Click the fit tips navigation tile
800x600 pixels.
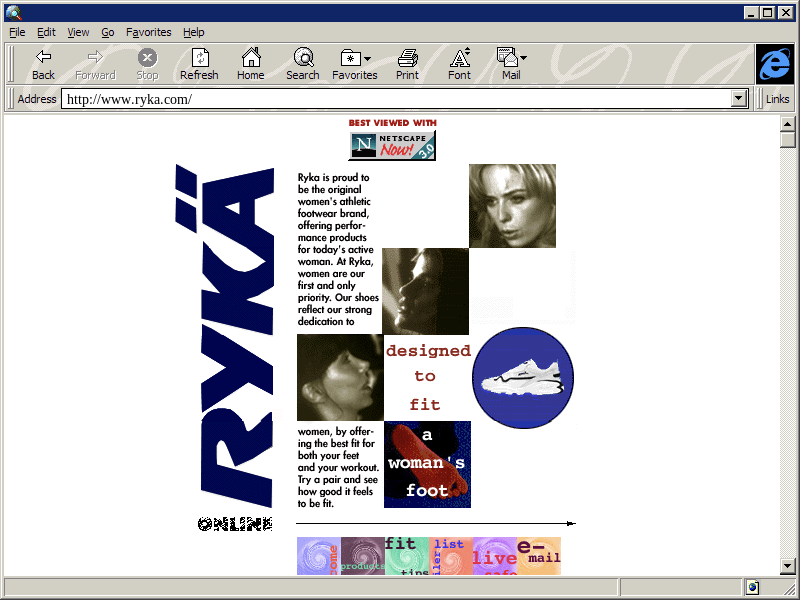tap(406, 556)
